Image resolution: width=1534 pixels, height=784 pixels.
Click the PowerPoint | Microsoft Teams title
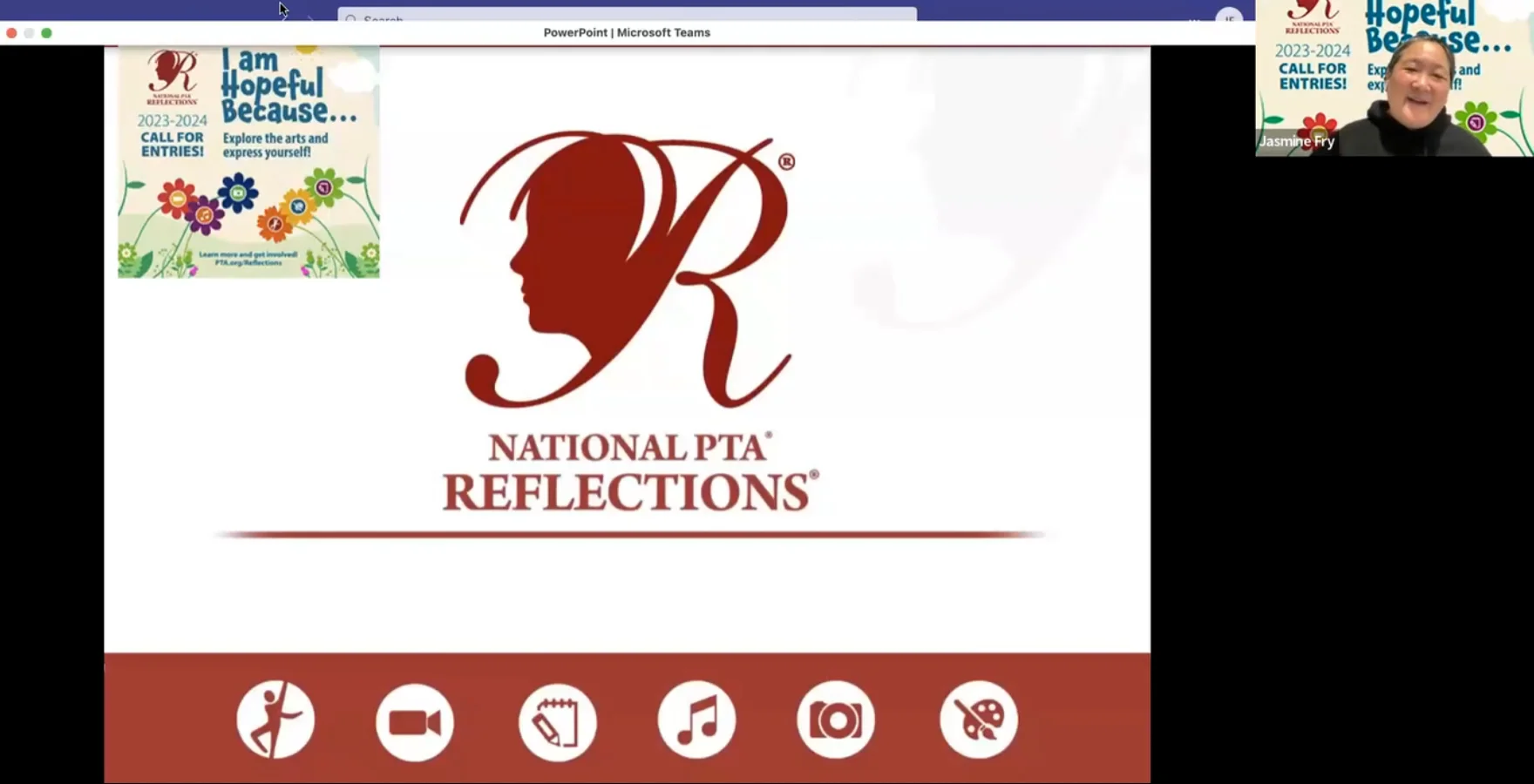(x=627, y=32)
